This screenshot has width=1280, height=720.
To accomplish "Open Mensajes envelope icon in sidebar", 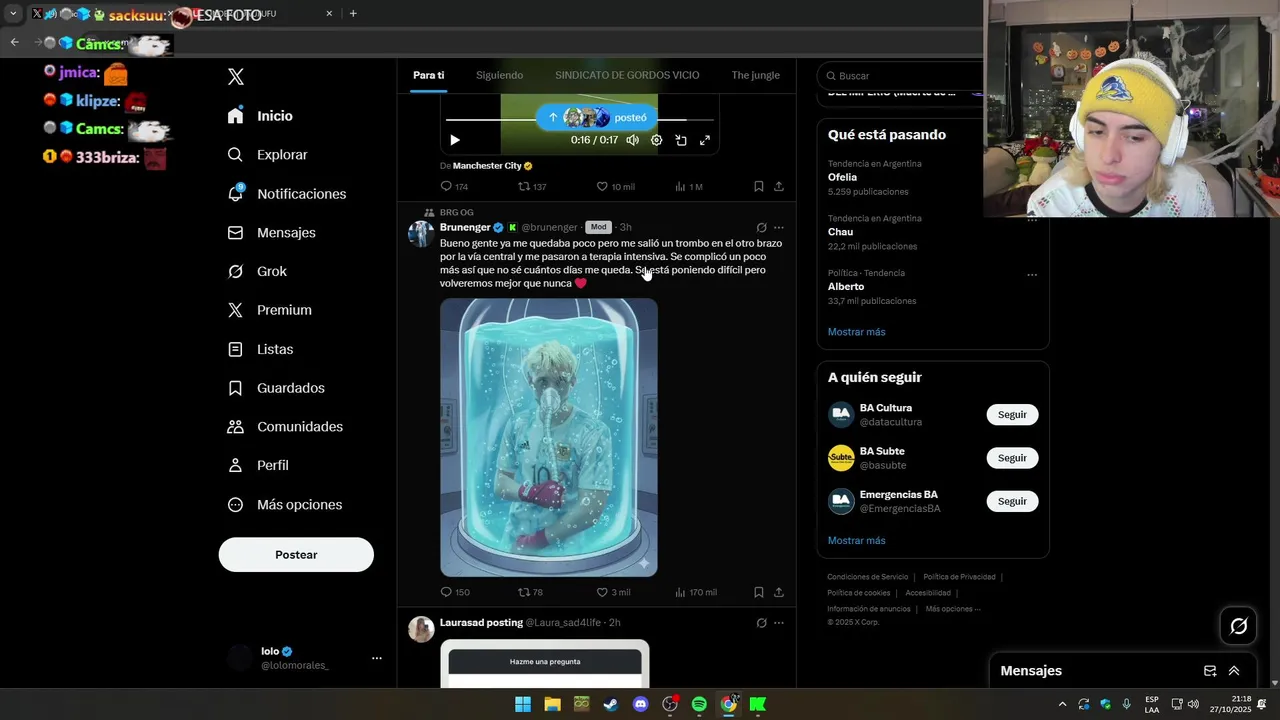I will click(x=235, y=232).
